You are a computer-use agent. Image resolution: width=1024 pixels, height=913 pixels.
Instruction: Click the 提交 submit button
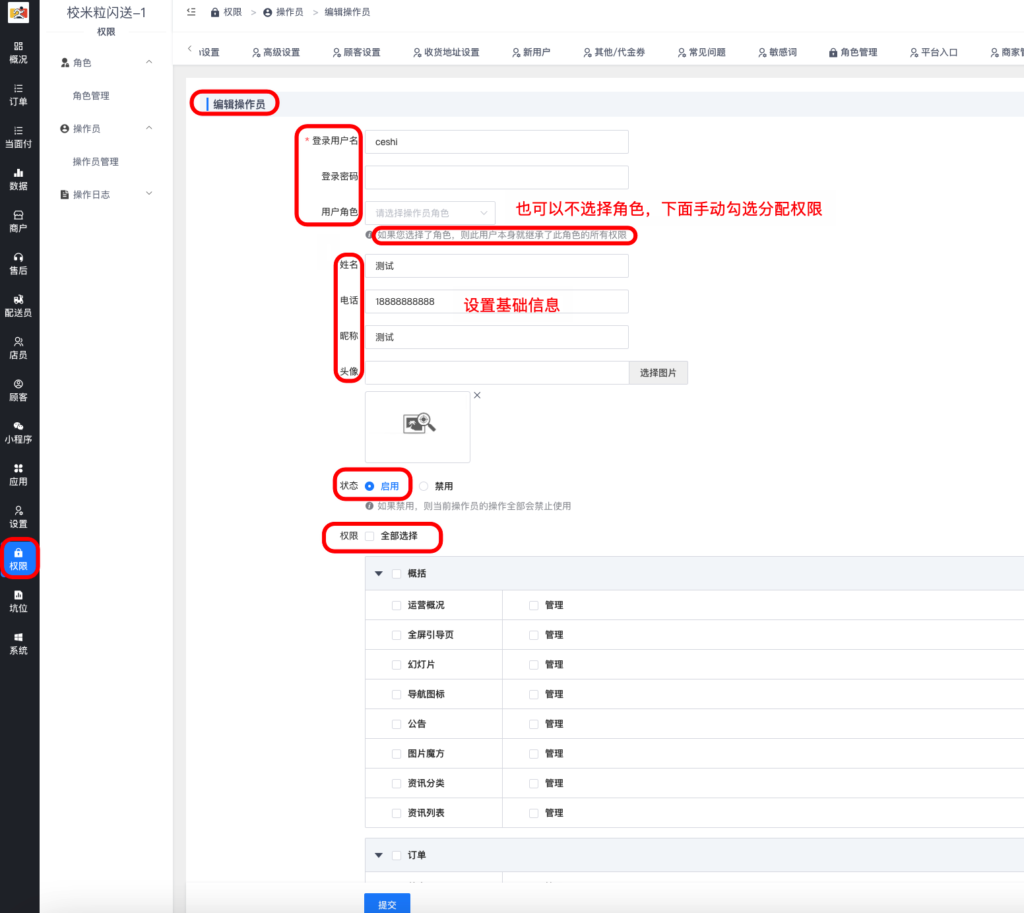[387, 903]
